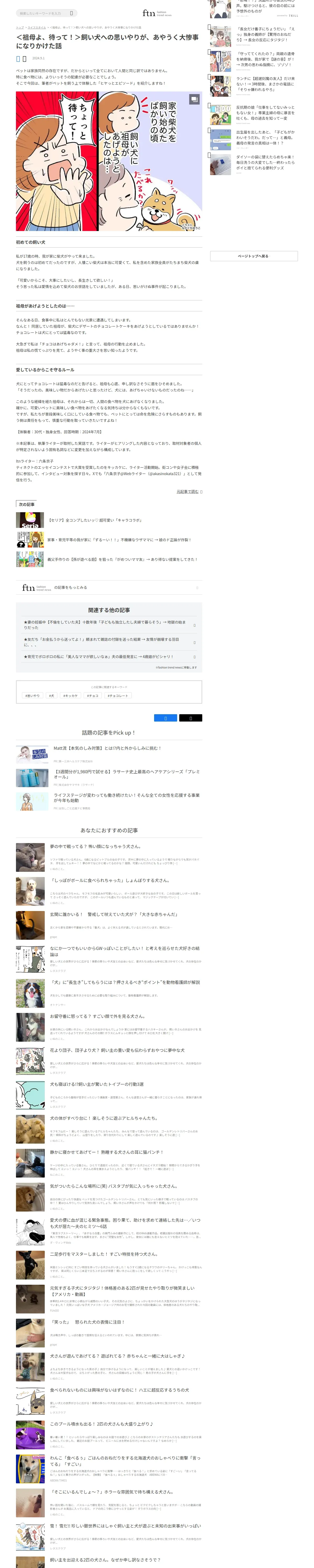Viewport: 314px width, 1568px height.
Task: Click the black X share button
Action: (x=190, y=718)
